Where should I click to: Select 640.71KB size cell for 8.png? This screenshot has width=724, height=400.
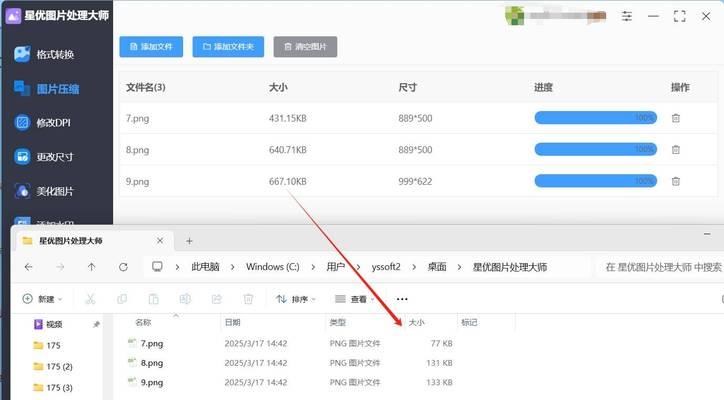[x=288, y=150]
